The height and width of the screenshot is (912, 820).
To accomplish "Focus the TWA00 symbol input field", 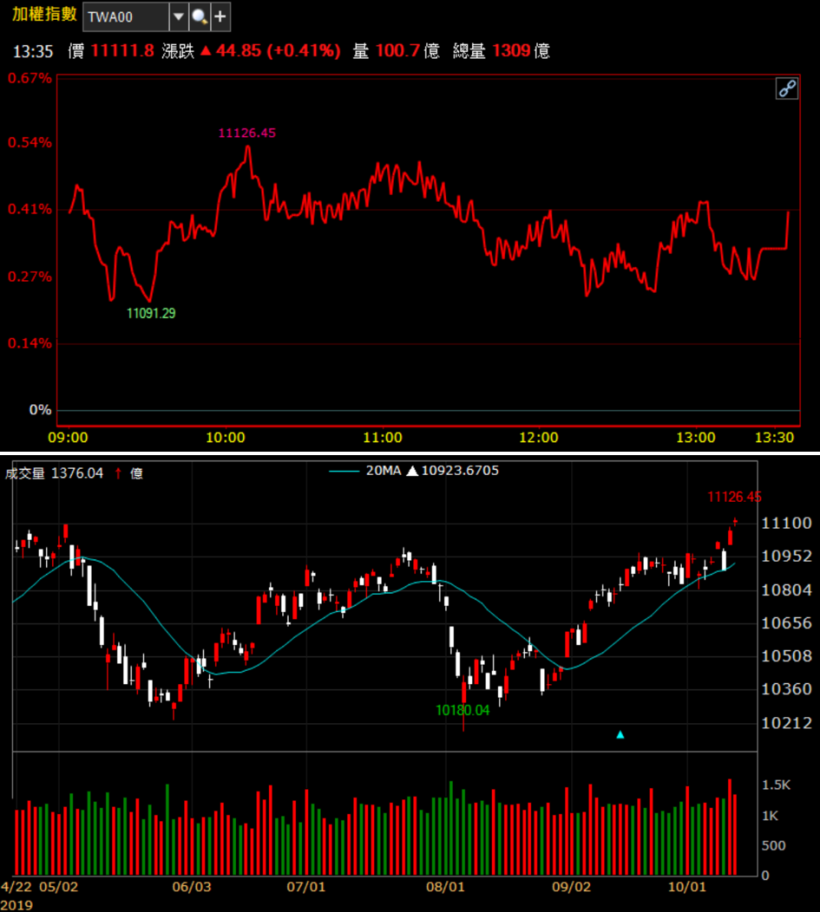I will (x=126, y=17).
